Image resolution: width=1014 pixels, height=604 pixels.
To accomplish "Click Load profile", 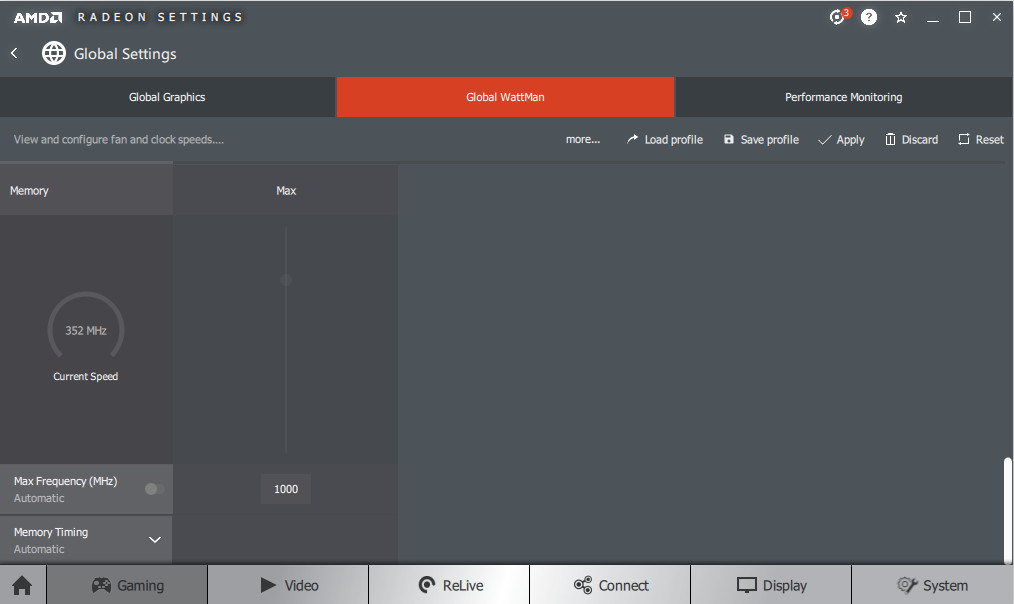I will click(x=664, y=140).
